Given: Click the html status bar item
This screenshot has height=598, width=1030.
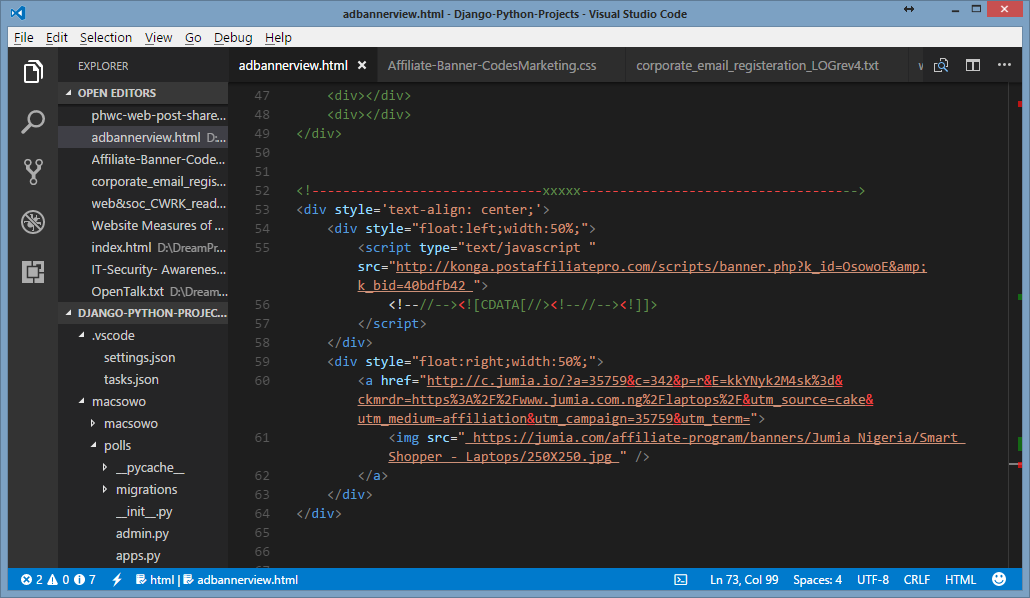Looking at the screenshot, I should (155, 580).
